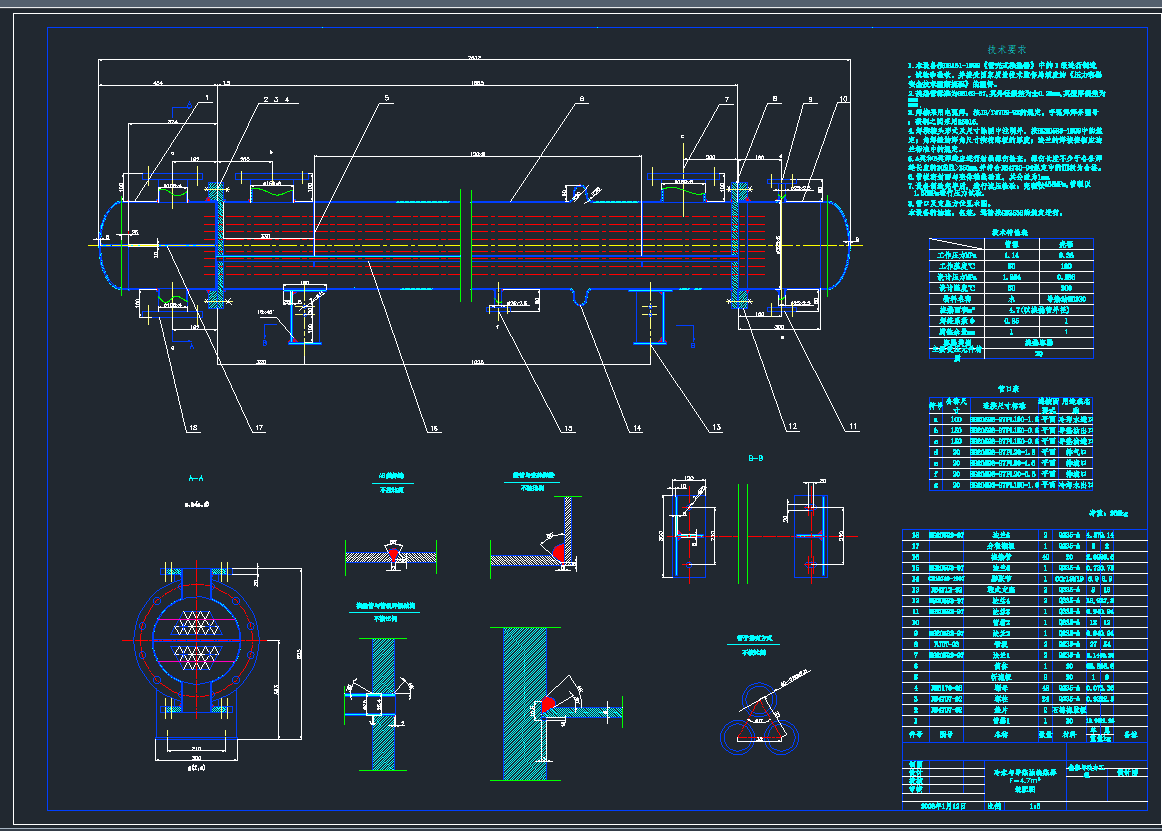Click the technical characteristics table header row
Viewport: 1162px width, 831px height.
pos(1011,241)
